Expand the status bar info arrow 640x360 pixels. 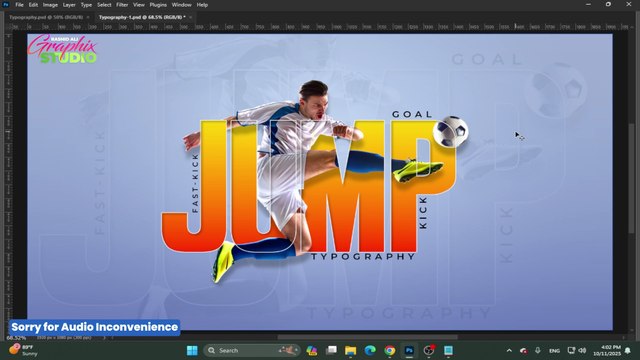pos(104,338)
